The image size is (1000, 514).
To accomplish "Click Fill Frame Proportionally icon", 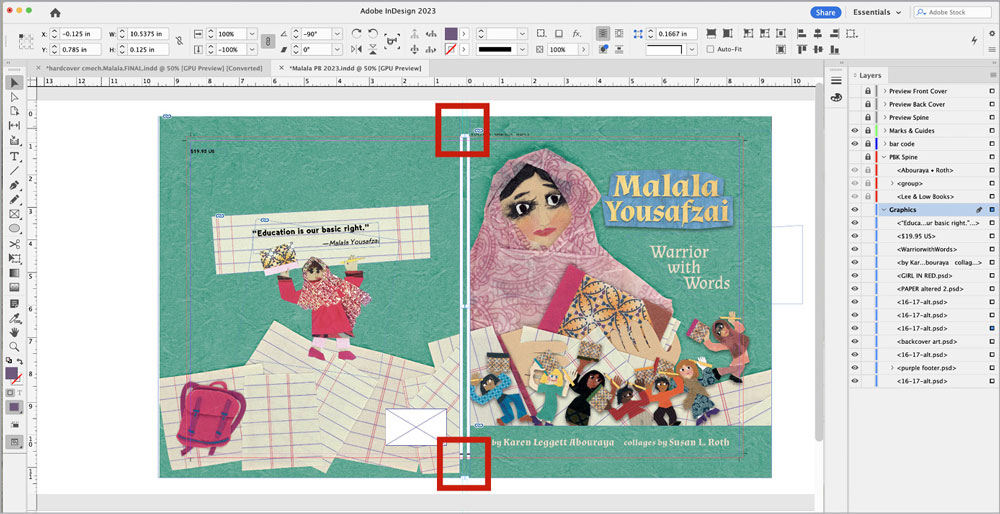I will coord(712,33).
